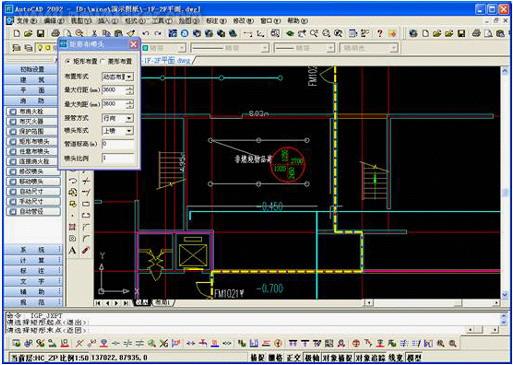513x365 pixels.
Task: Toggle 正交 ortho mode in status bar
Action: tap(293, 358)
